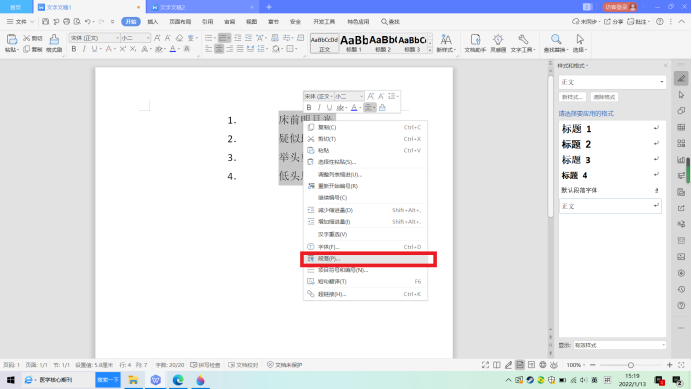The height and width of the screenshot is (389, 692).
Task: Apply the Heading 1 style from the ribbon gallery
Action: pos(354,43)
